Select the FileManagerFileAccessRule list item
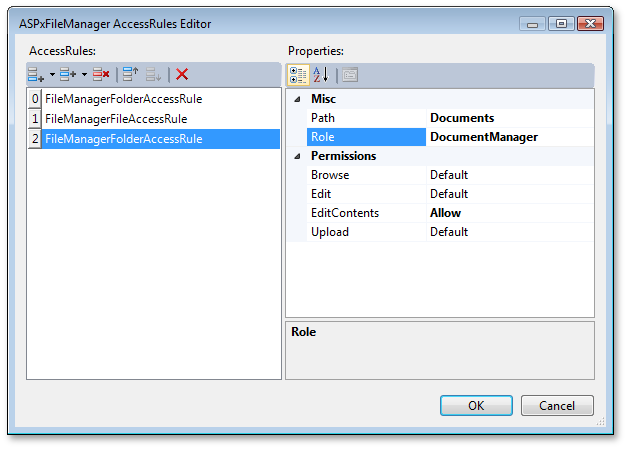Screen dimensions: 627x449 (116, 119)
